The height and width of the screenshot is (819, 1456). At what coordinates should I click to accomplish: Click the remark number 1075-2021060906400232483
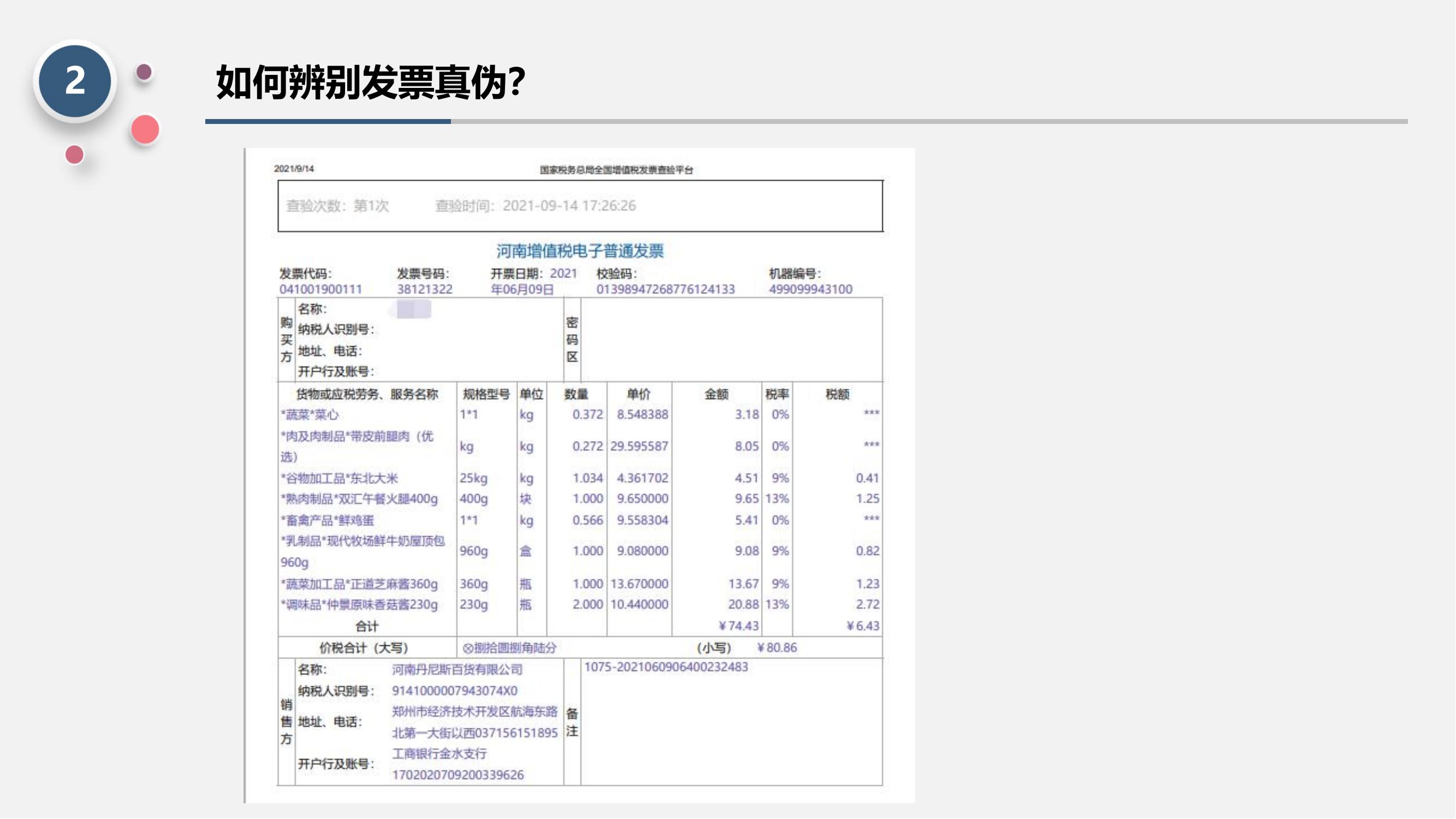[x=666, y=667]
